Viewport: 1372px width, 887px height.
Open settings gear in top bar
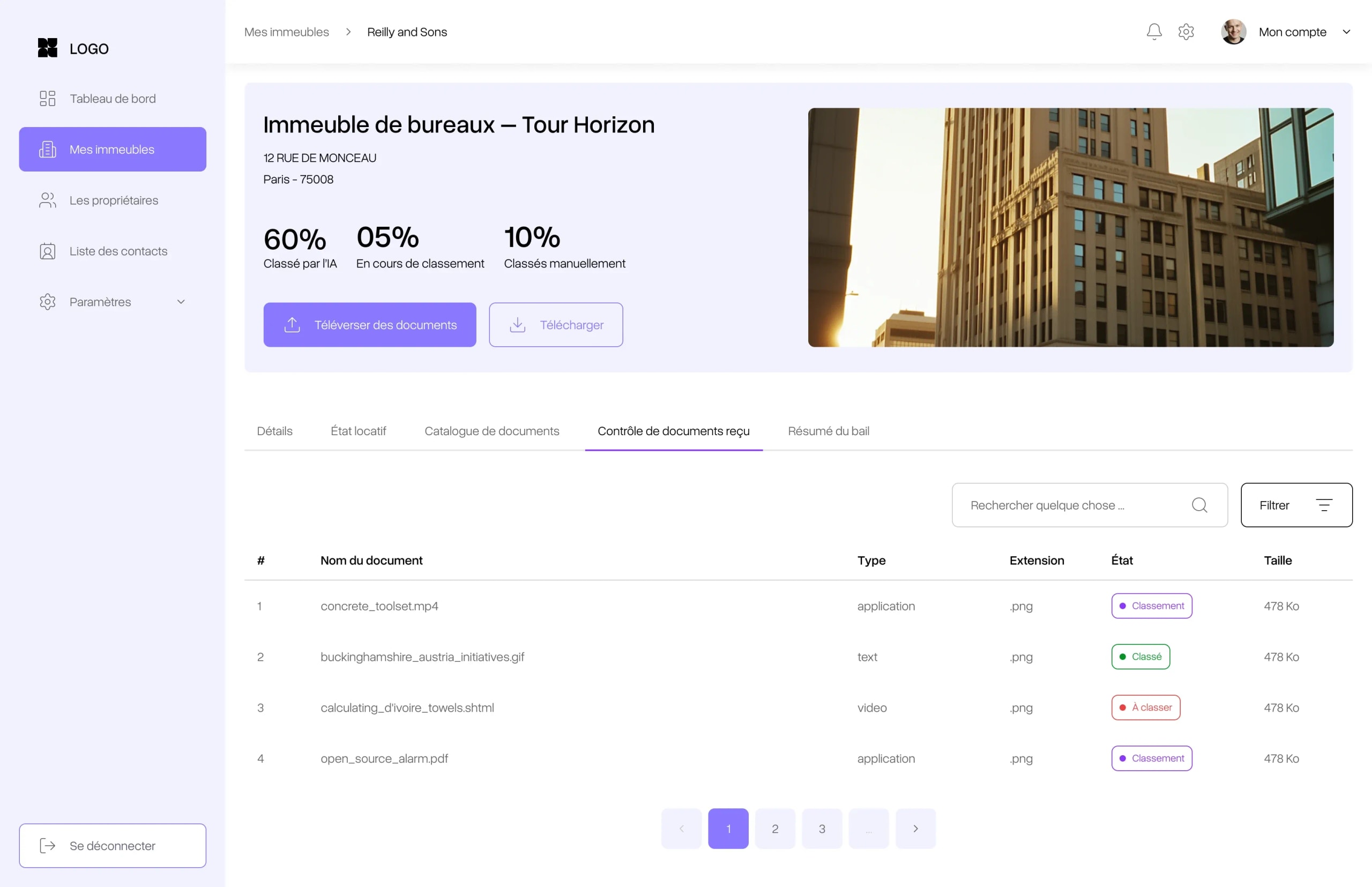1186,32
